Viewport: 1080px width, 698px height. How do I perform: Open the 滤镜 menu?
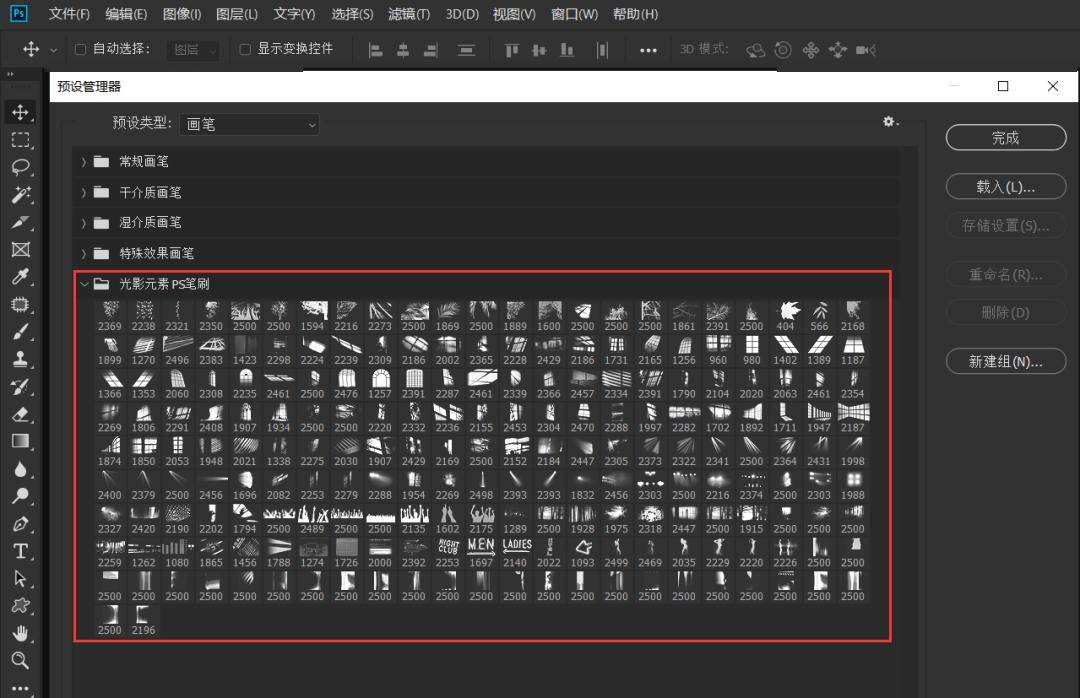coord(409,14)
